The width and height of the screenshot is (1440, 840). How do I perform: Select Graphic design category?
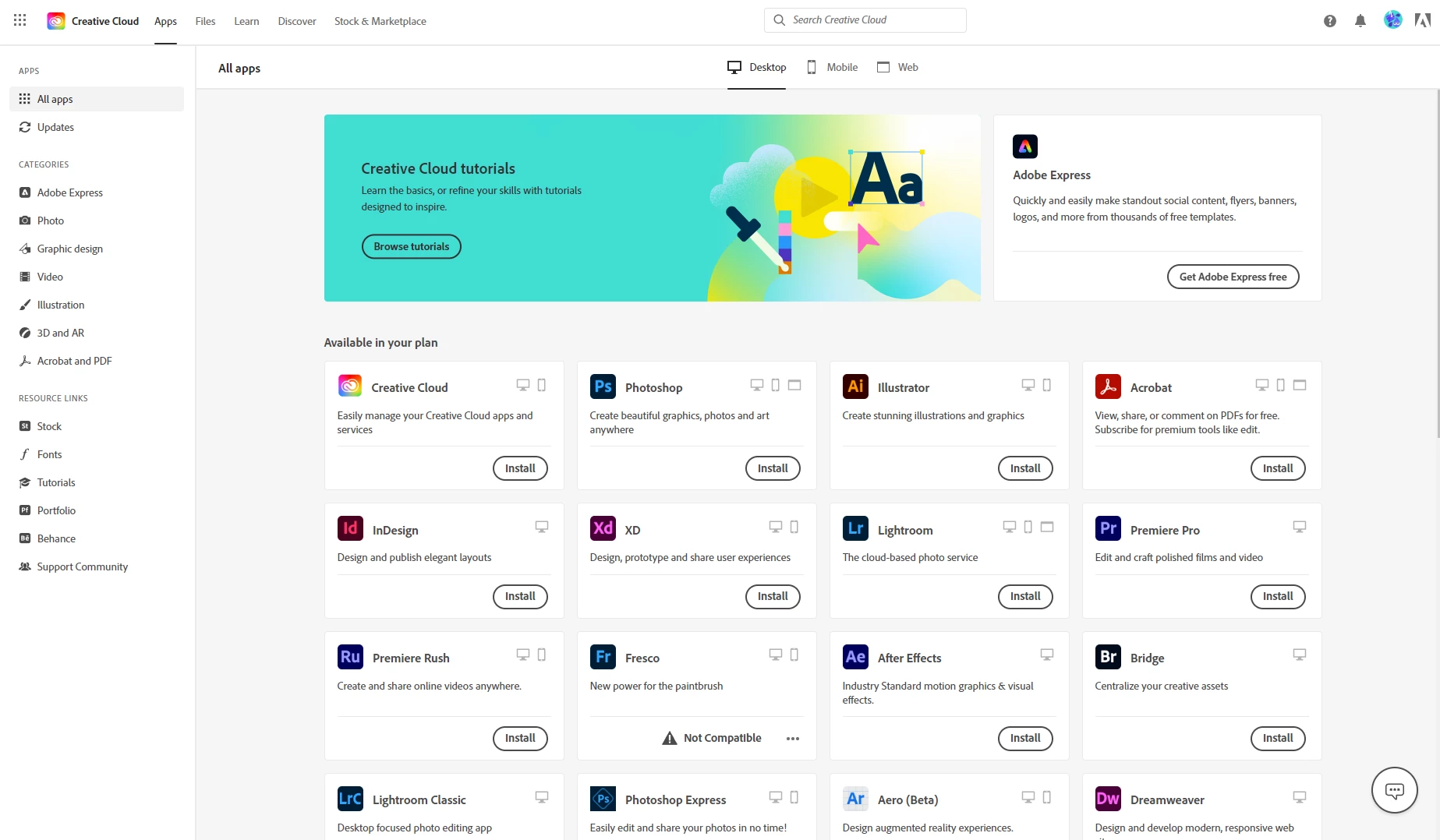(x=97, y=249)
